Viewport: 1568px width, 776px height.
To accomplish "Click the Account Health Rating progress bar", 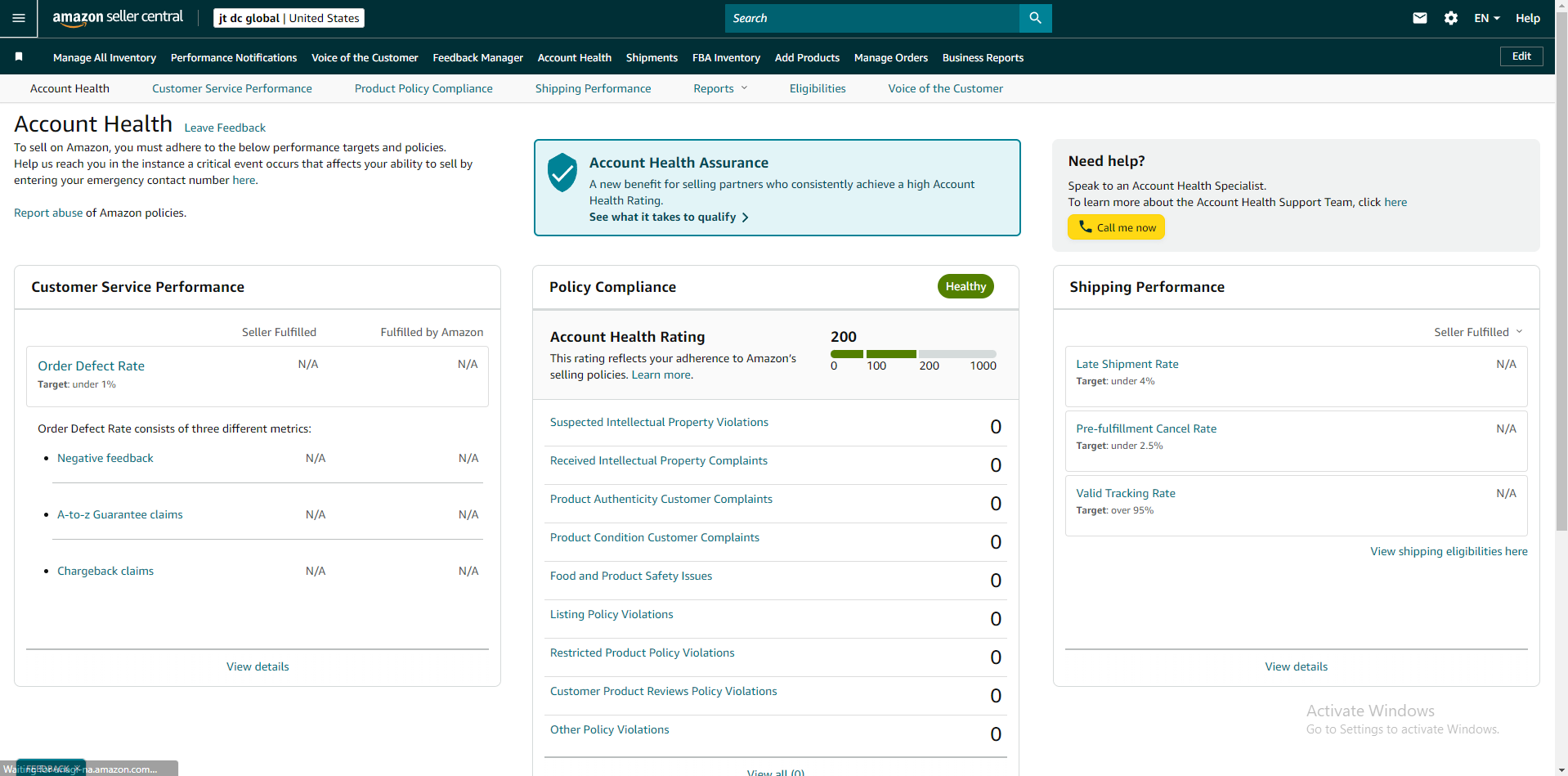I will coord(913,354).
